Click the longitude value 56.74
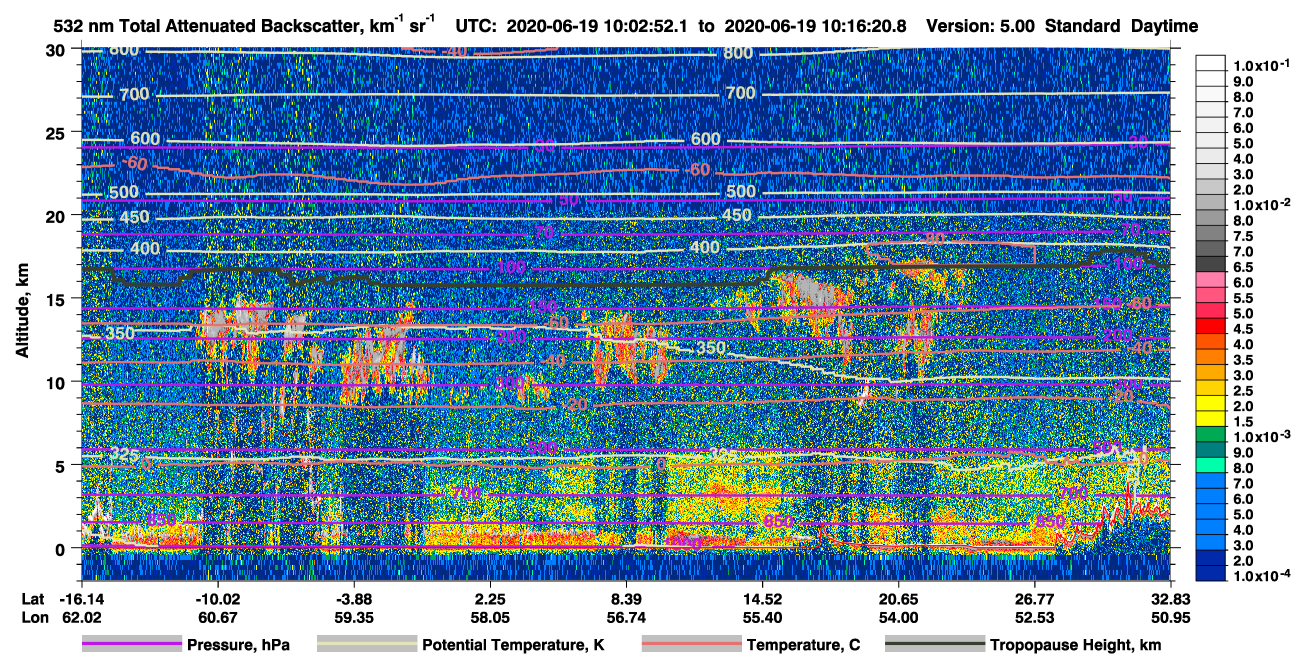The height and width of the screenshot is (667, 1300). (x=626, y=618)
